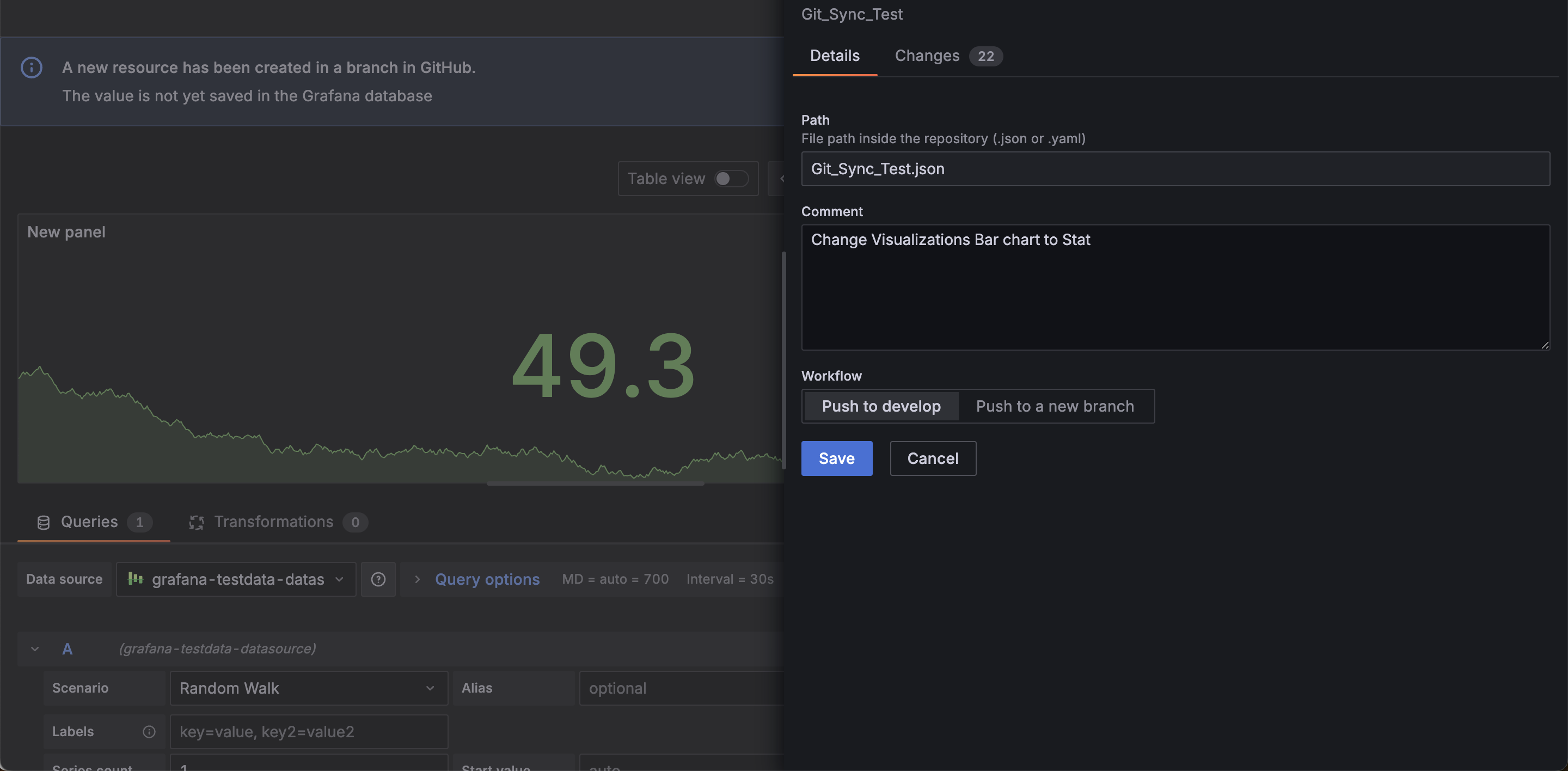1568x771 pixels.
Task: Click the Query options link
Action: click(487, 579)
